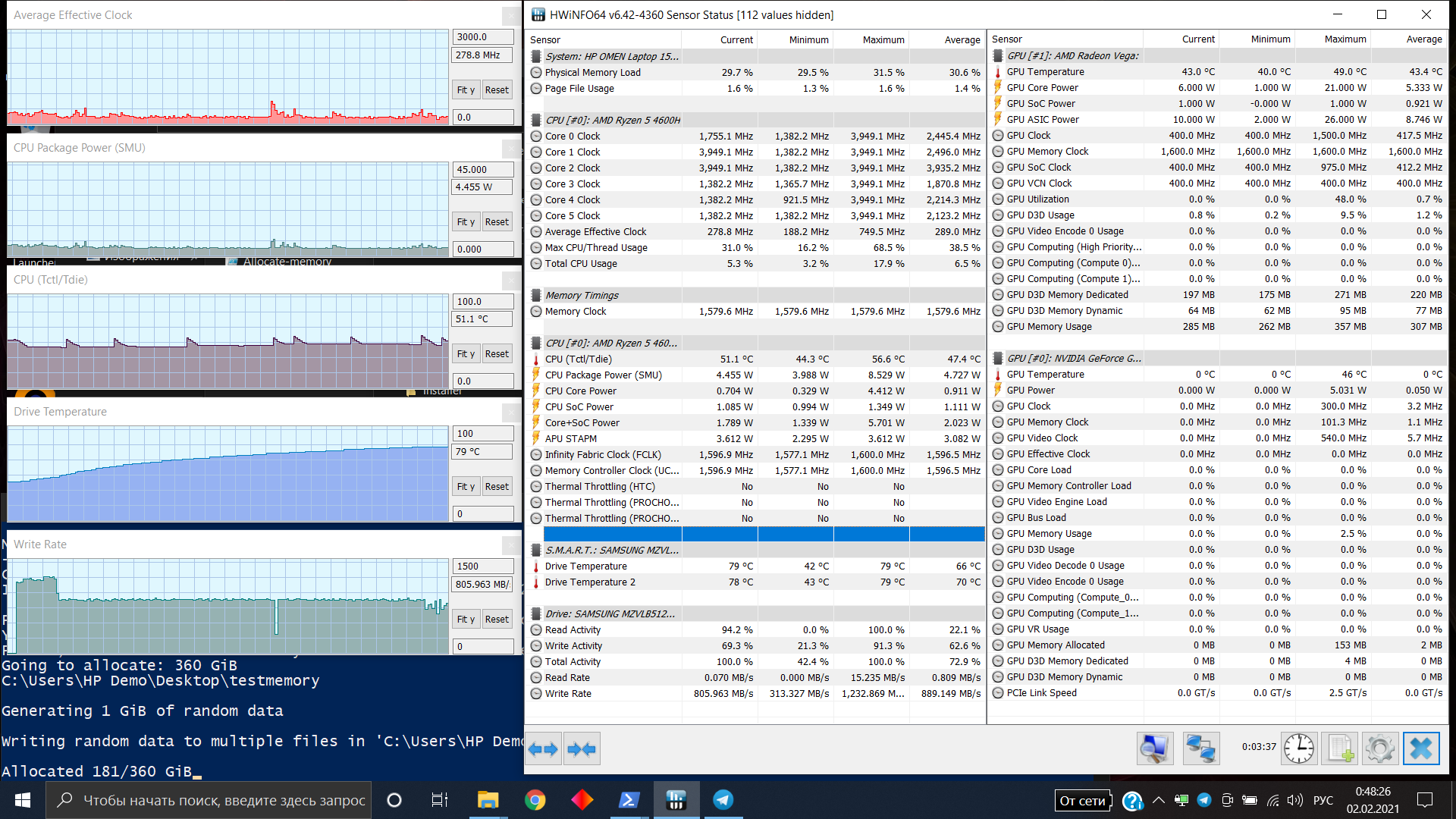Click the Cortana circle on taskbar

pyautogui.click(x=394, y=800)
